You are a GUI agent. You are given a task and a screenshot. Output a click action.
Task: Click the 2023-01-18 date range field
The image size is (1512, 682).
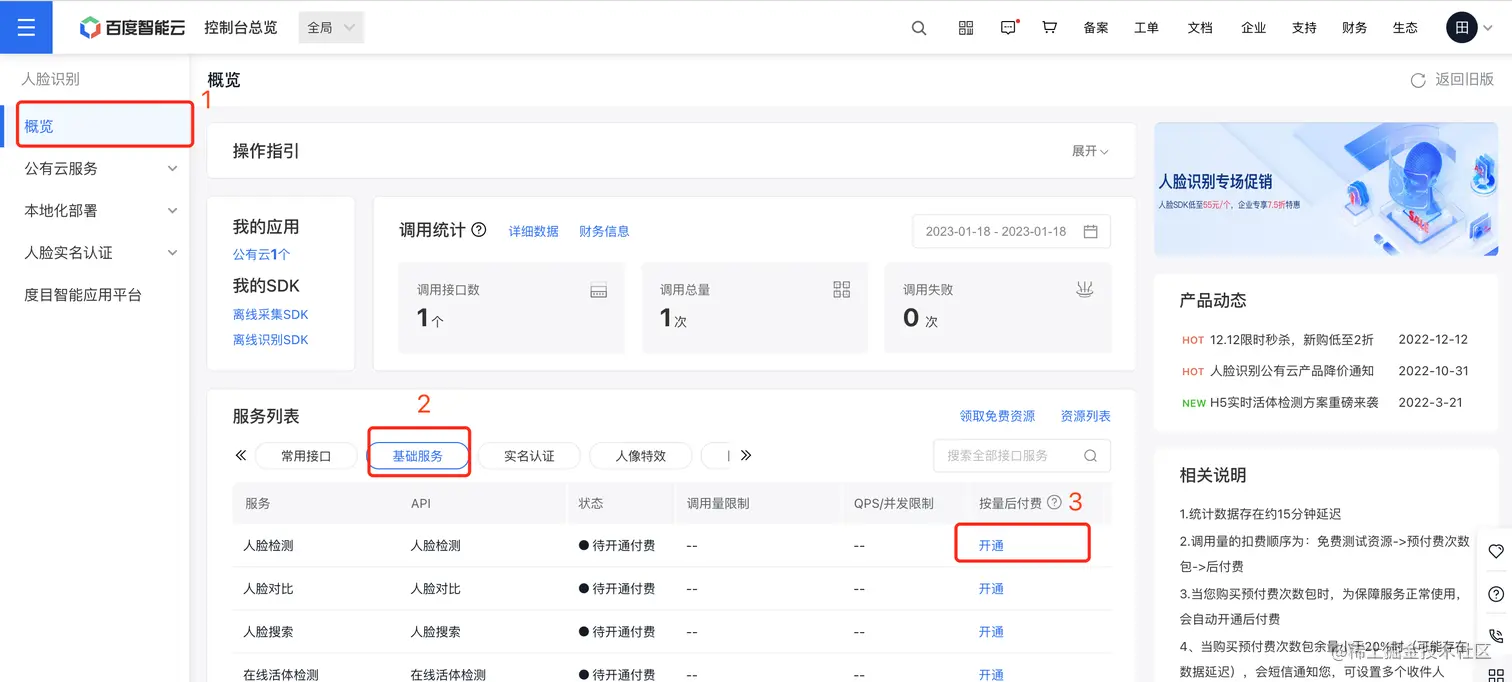coord(1011,231)
